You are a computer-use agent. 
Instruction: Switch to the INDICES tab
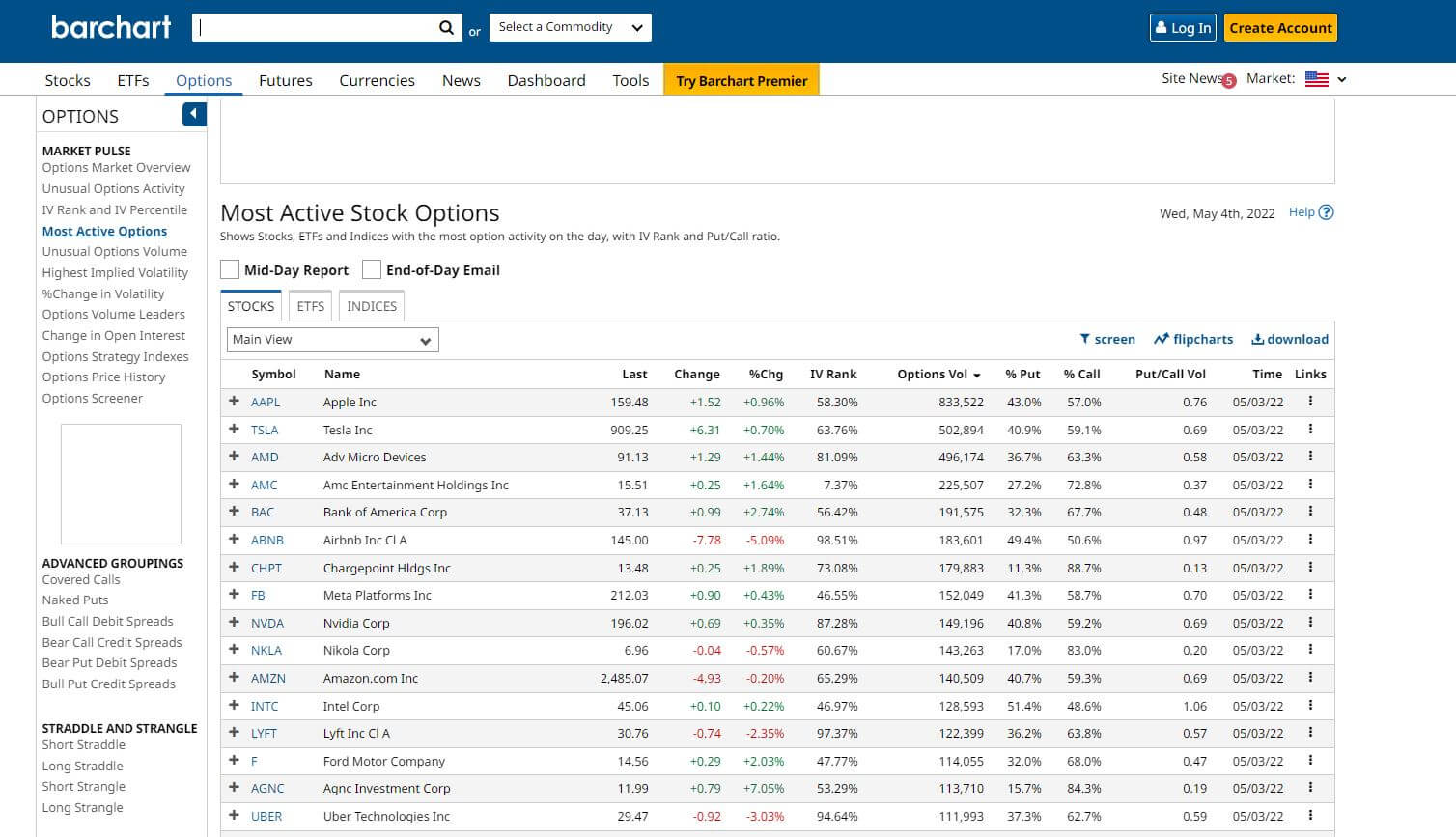(372, 306)
